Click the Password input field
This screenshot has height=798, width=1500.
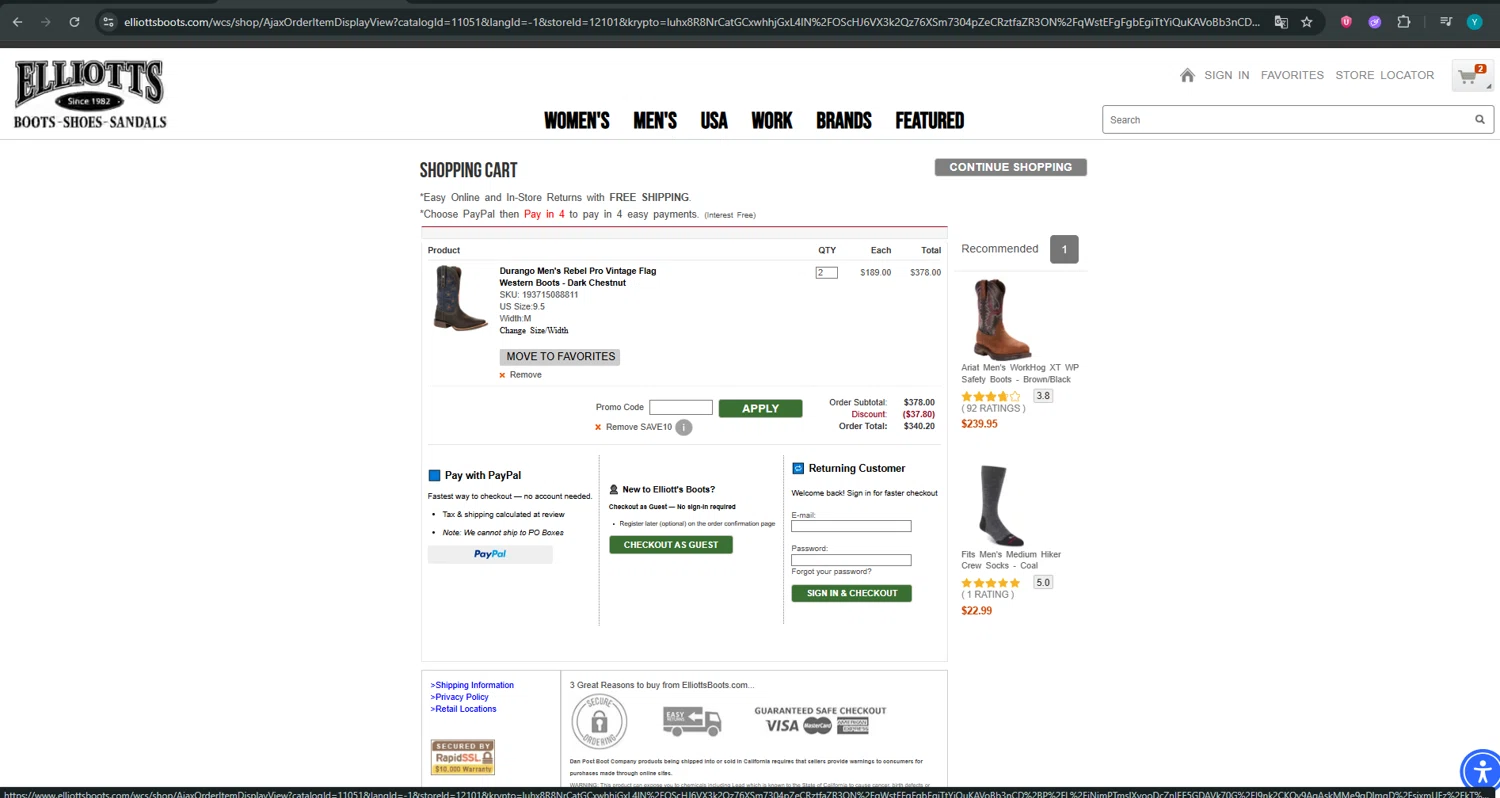point(851,560)
